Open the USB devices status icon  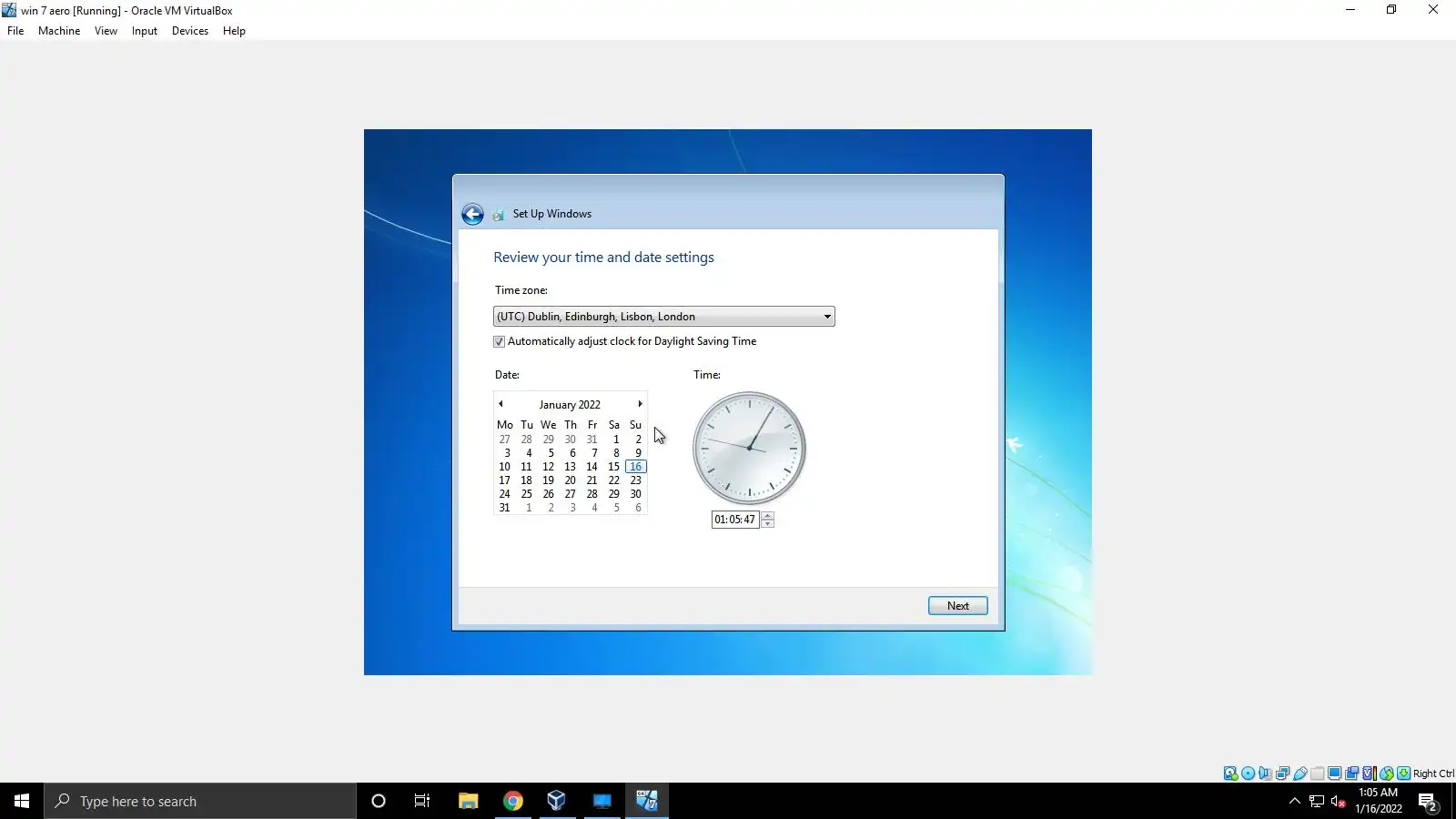coord(1300,773)
